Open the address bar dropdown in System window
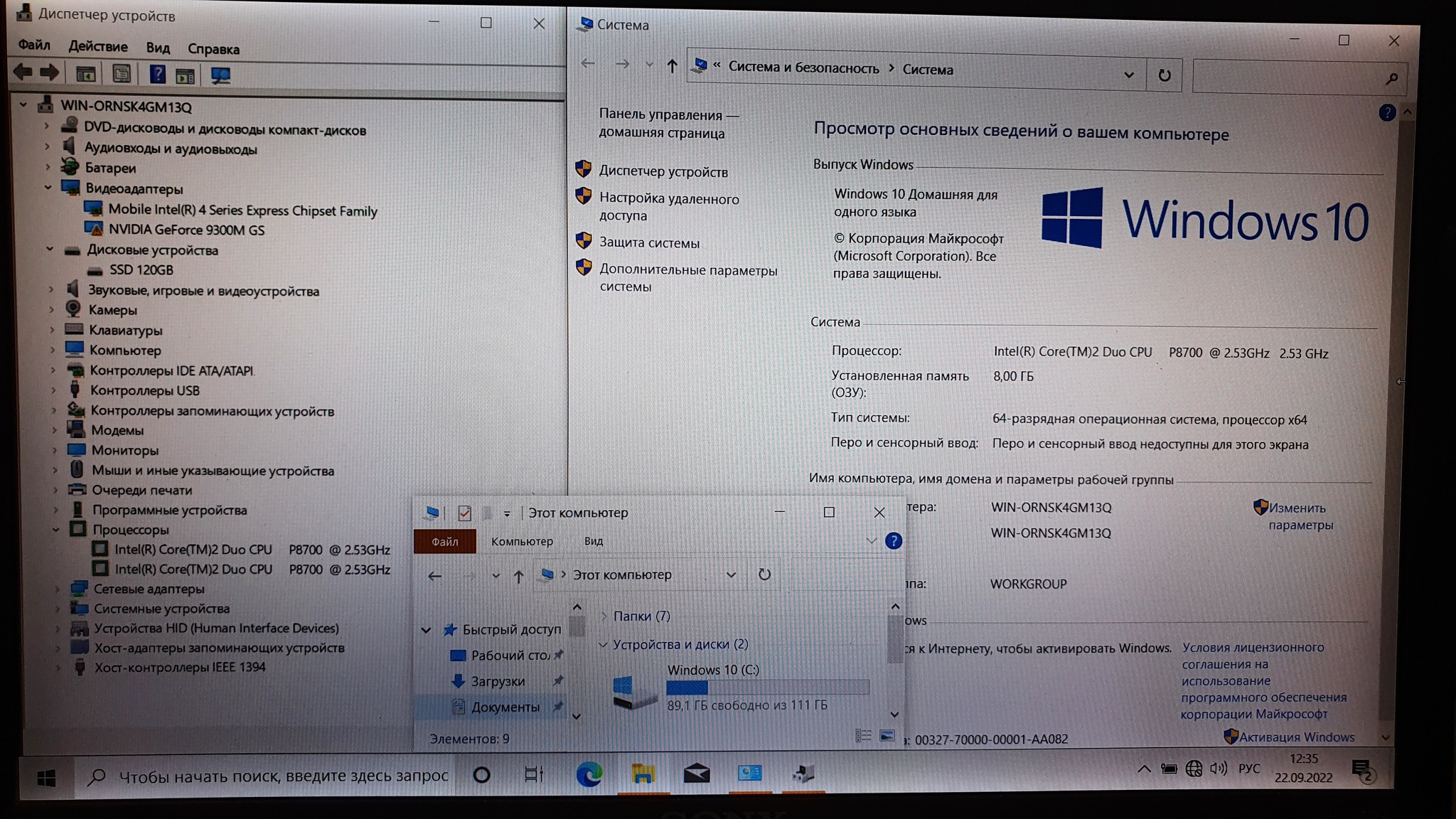This screenshot has height=819, width=1456. 1128,75
